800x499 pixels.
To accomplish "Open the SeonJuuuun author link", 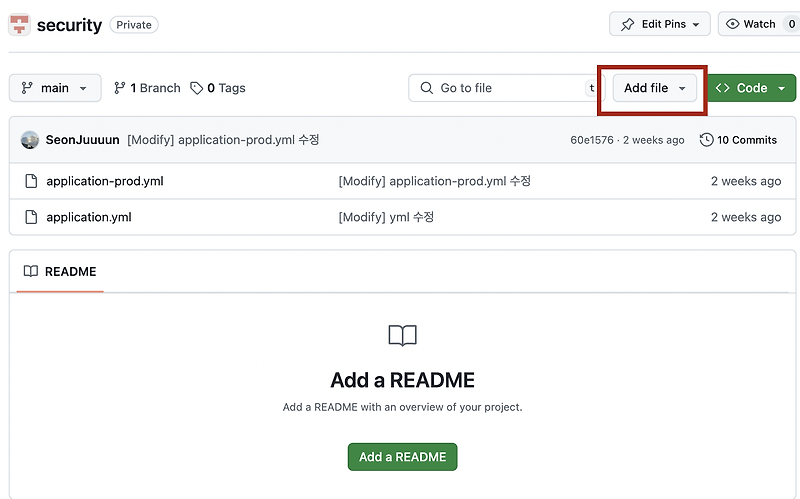I will (83, 140).
